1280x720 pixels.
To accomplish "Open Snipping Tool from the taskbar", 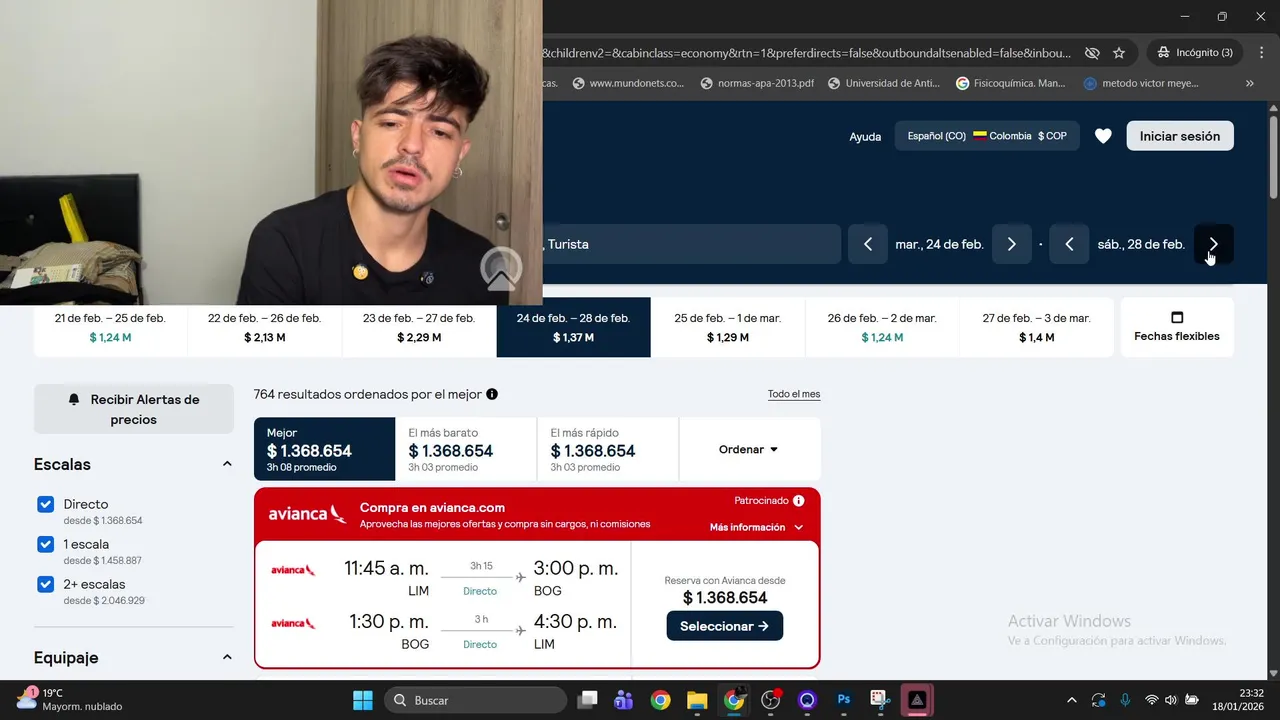I will pos(880,700).
